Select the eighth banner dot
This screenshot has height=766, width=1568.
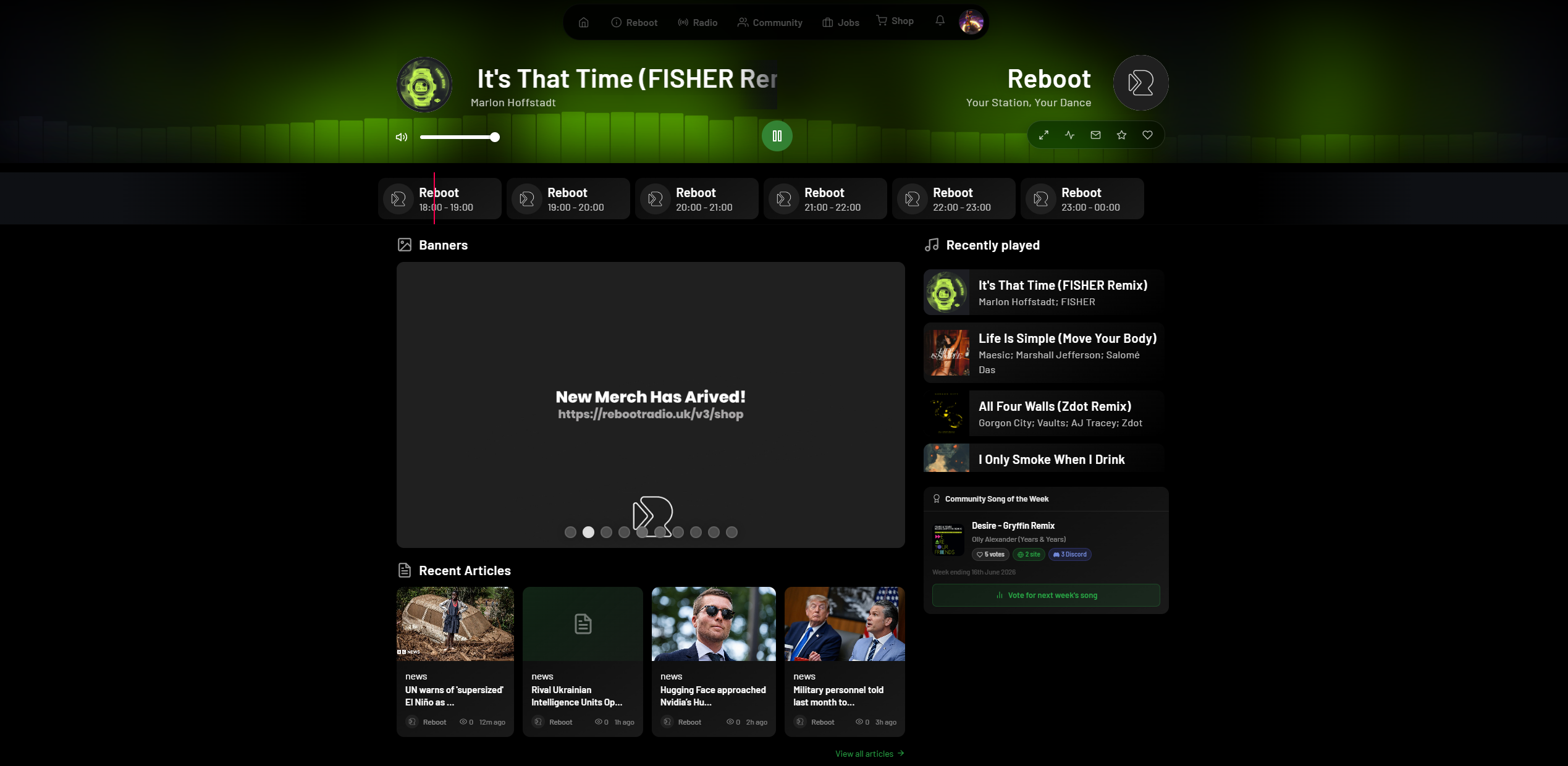point(696,532)
